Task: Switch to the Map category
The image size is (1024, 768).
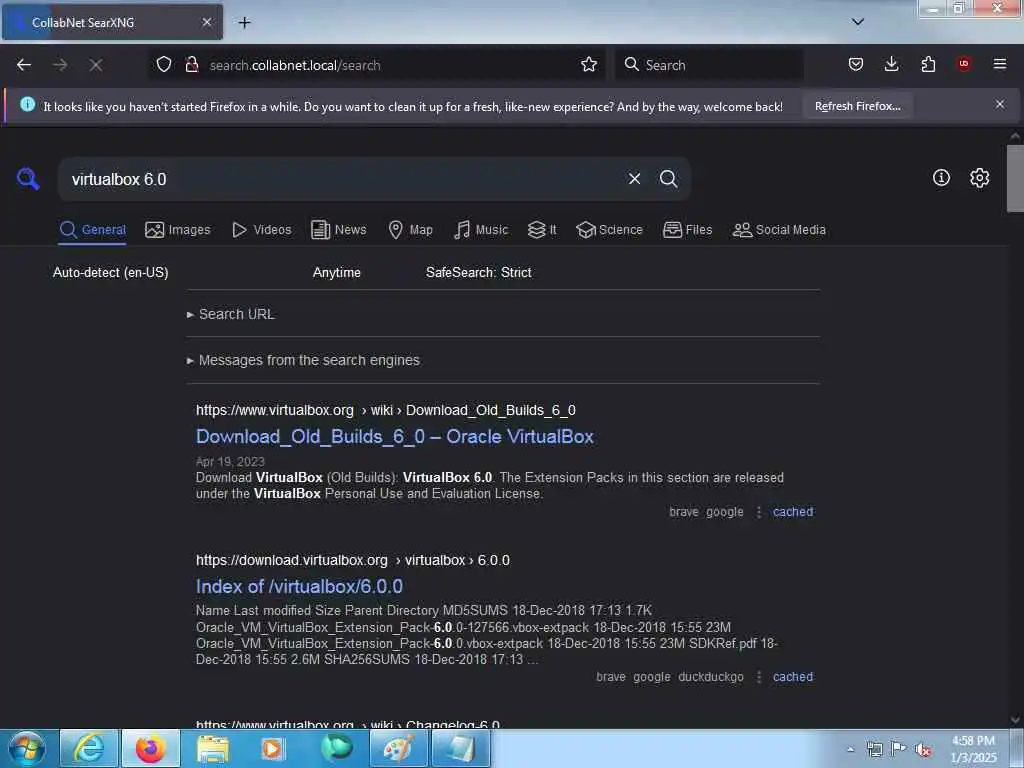Action: tap(410, 230)
